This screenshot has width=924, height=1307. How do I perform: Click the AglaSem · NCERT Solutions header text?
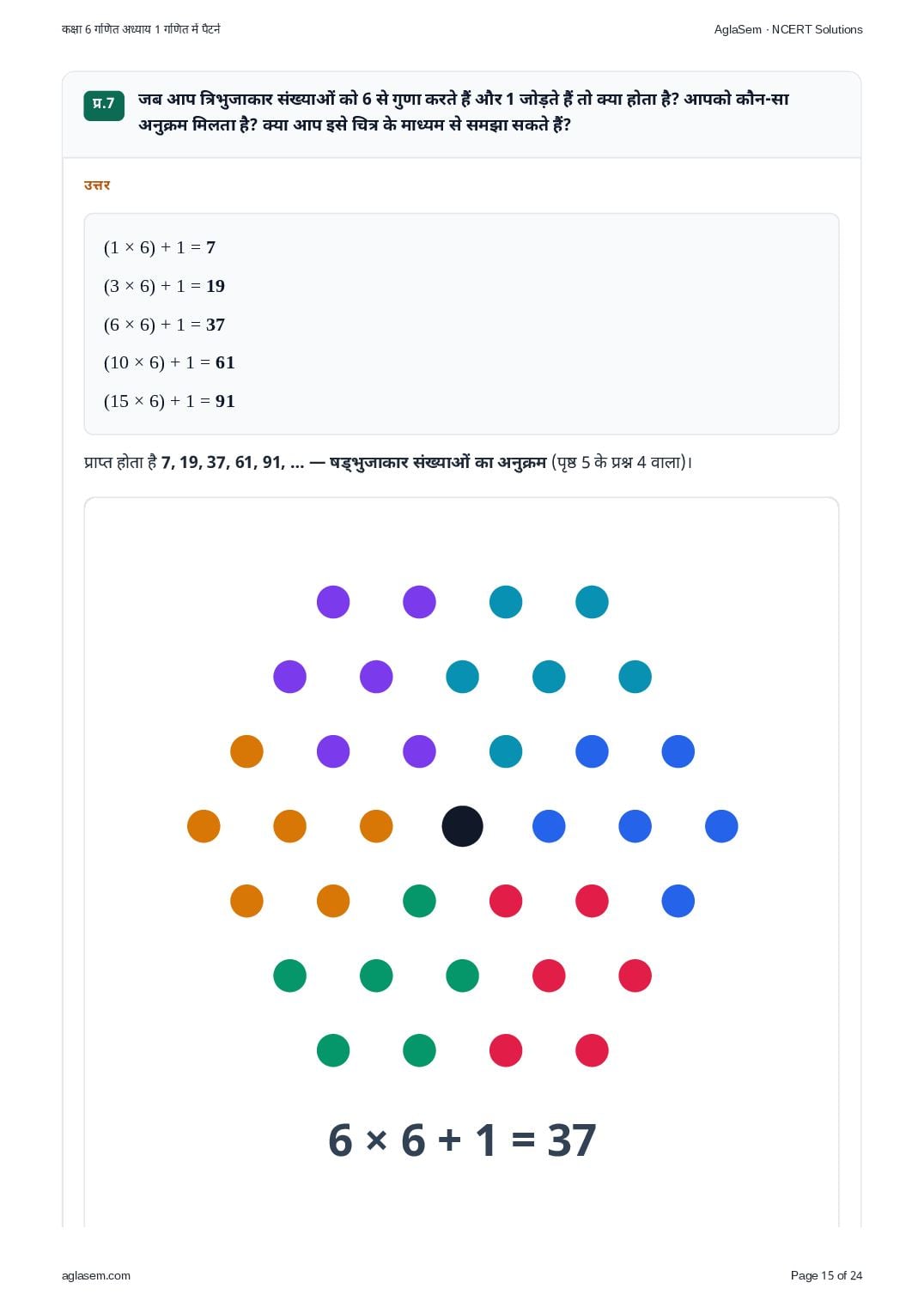coord(788,29)
